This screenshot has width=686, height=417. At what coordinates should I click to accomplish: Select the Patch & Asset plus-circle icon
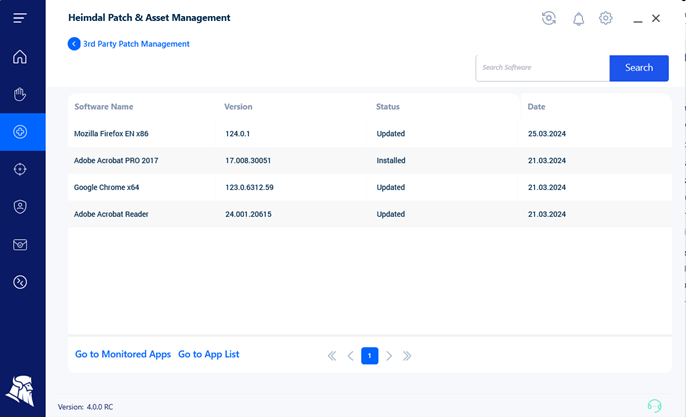point(20,132)
